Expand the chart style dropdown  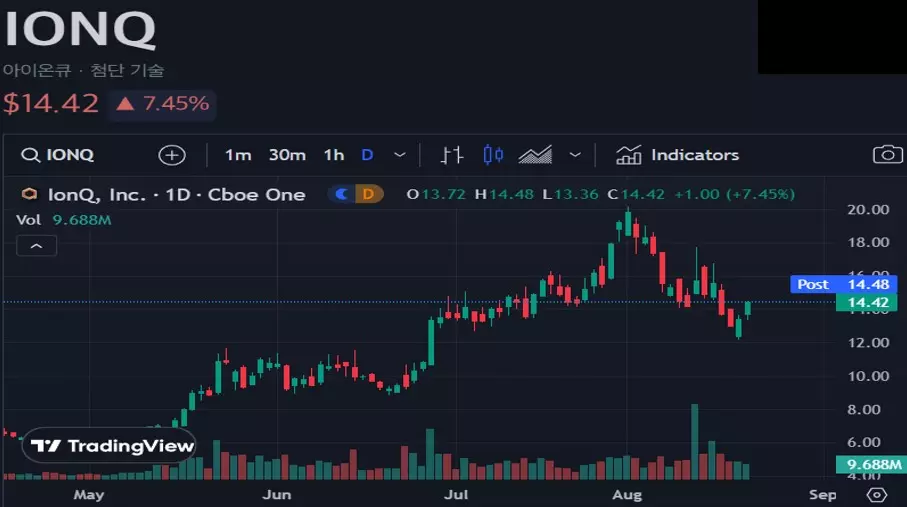click(x=575, y=155)
